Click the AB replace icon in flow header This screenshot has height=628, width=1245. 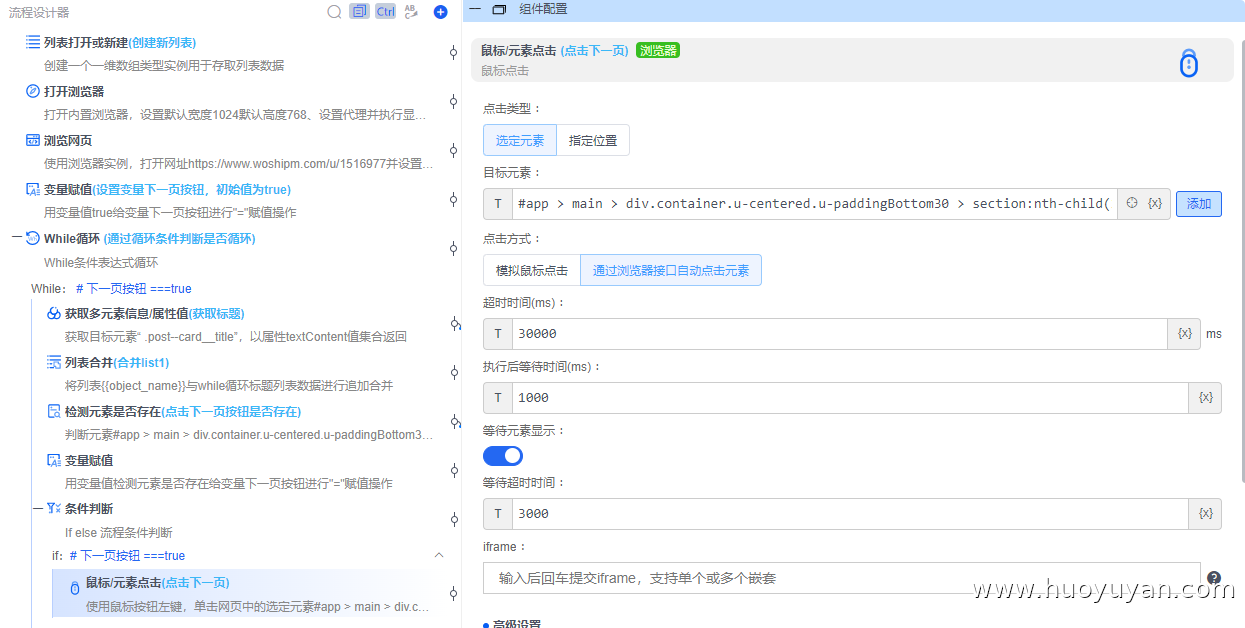411,12
